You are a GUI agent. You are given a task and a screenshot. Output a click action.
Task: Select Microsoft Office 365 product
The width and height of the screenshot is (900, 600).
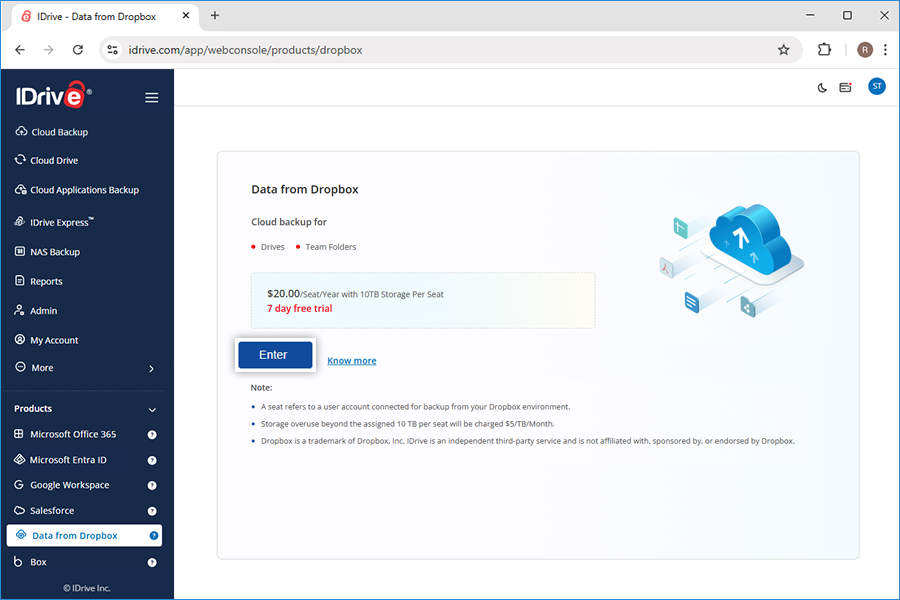tap(65, 434)
